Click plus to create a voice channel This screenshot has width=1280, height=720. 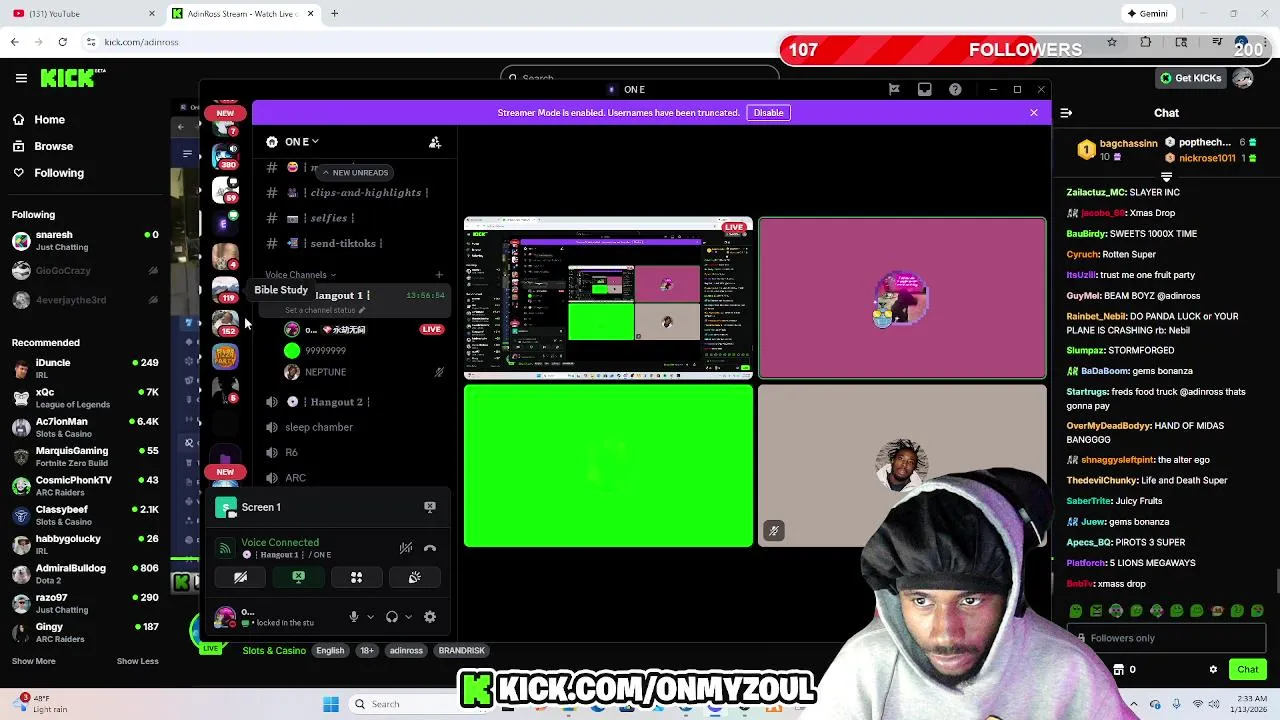pyautogui.click(x=438, y=275)
